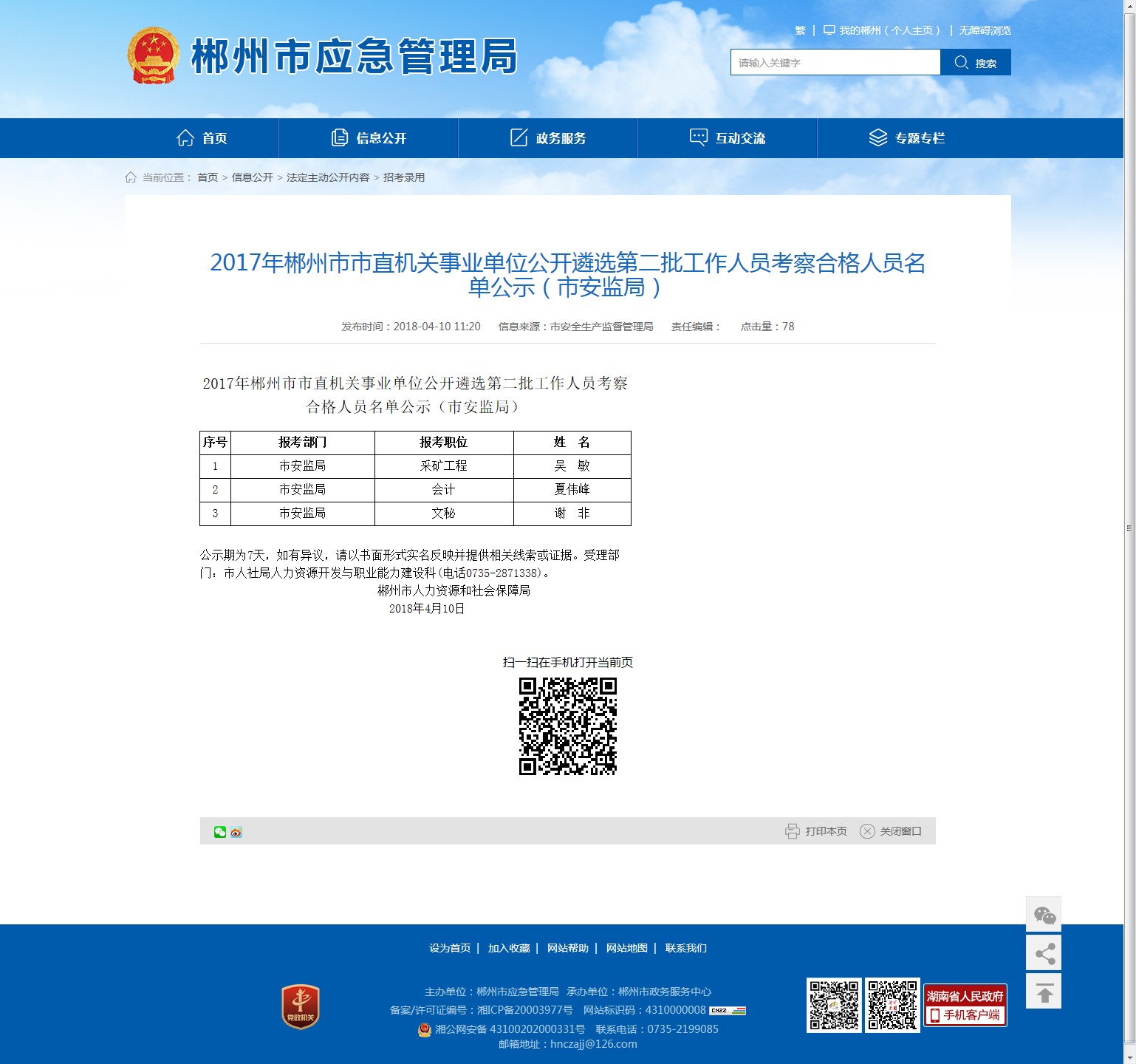Click the vertical page scrollbar
The width and height of the screenshot is (1136, 1064).
1129,528
